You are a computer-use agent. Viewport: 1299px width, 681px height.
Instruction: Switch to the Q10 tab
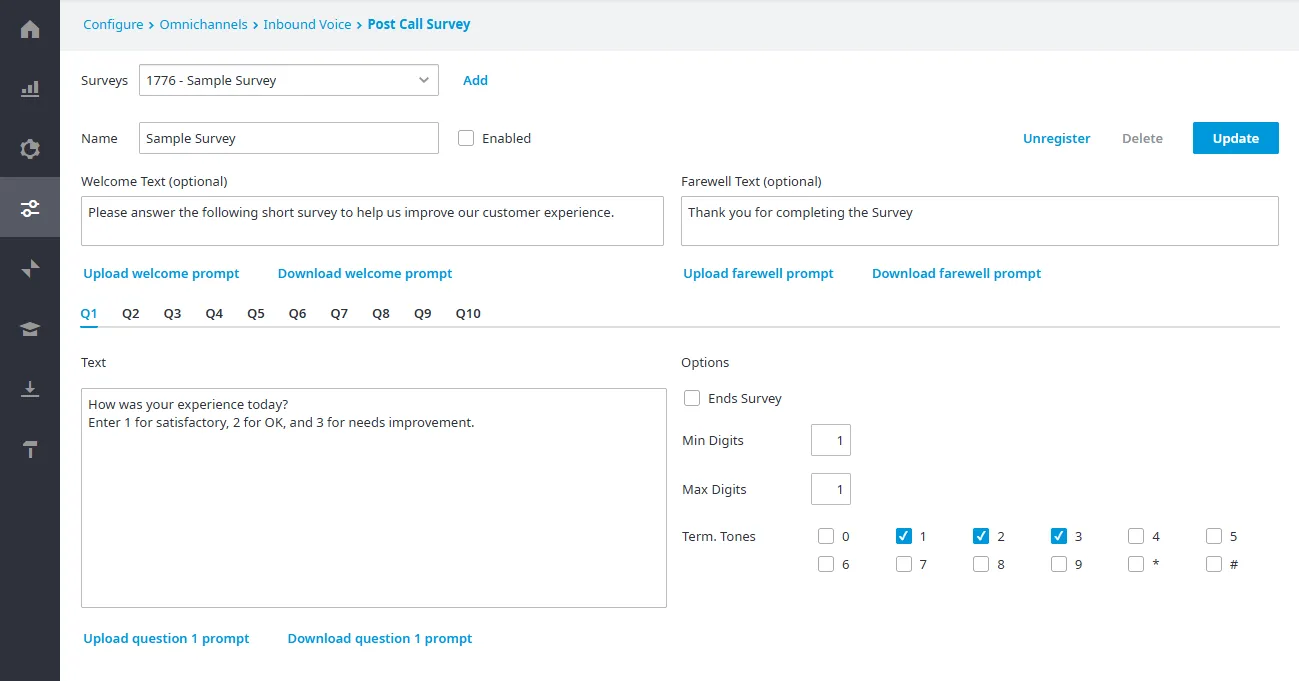tap(468, 313)
